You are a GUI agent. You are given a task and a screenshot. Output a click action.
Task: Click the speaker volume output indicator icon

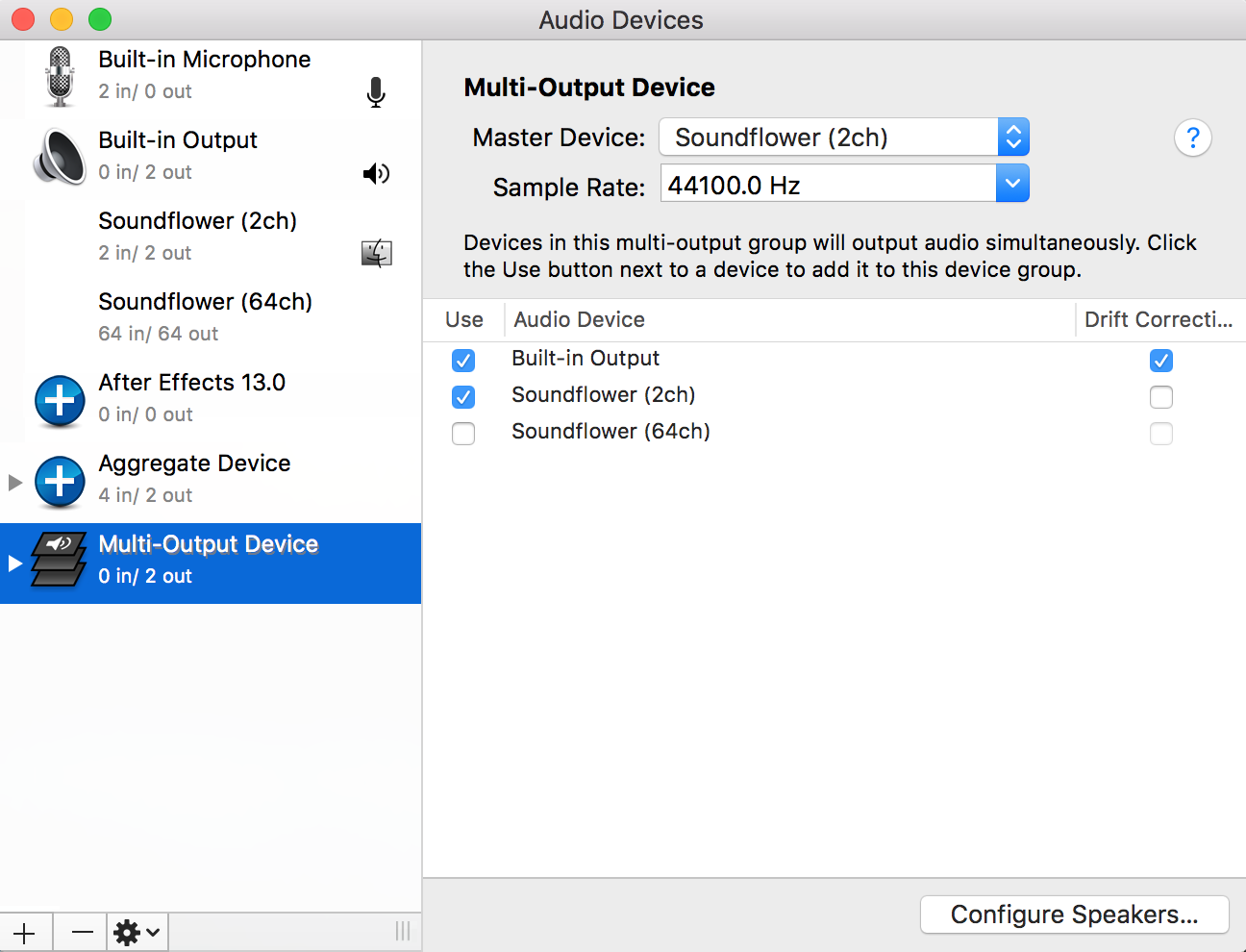click(x=376, y=173)
